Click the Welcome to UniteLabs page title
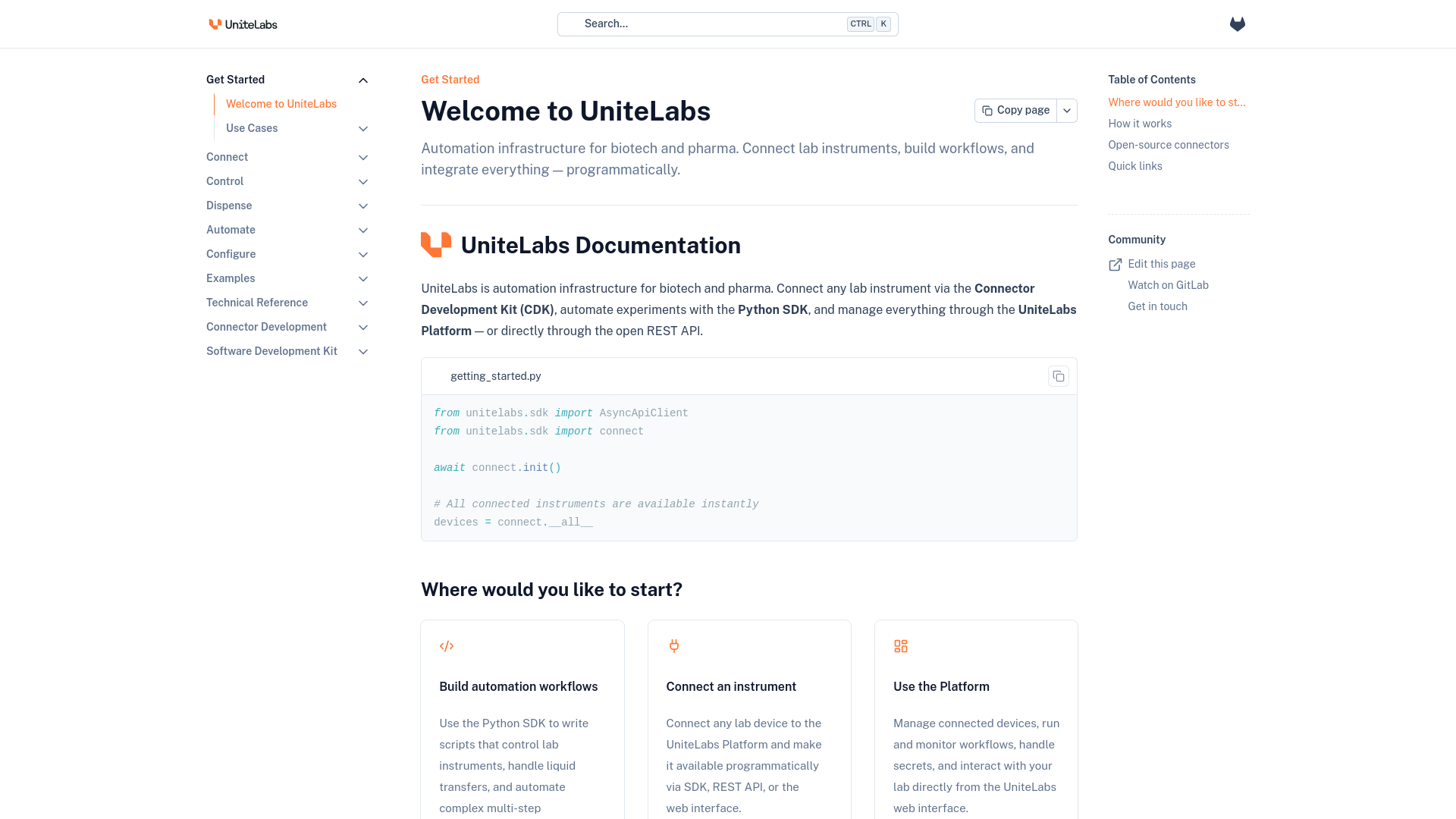This screenshot has height=819, width=1456. 566,111
